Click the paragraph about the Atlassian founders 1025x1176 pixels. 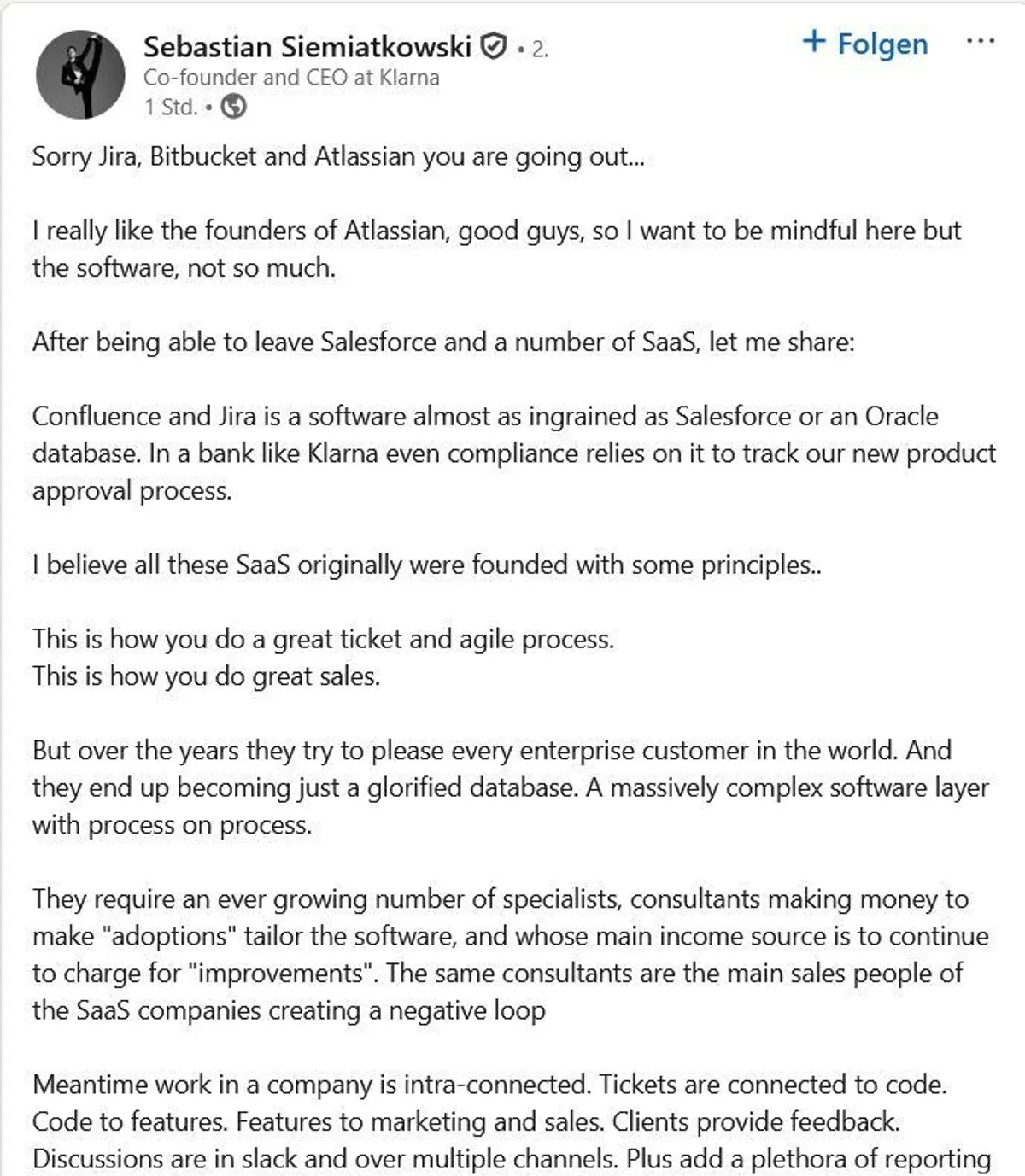(495, 249)
